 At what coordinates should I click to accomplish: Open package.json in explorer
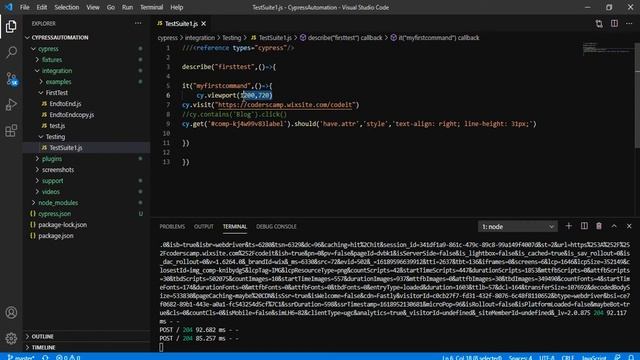point(56,236)
